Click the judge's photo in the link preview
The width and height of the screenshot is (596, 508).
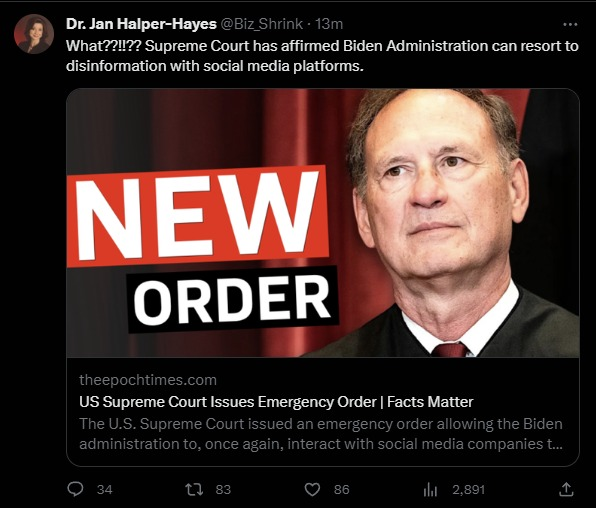(x=441, y=223)
